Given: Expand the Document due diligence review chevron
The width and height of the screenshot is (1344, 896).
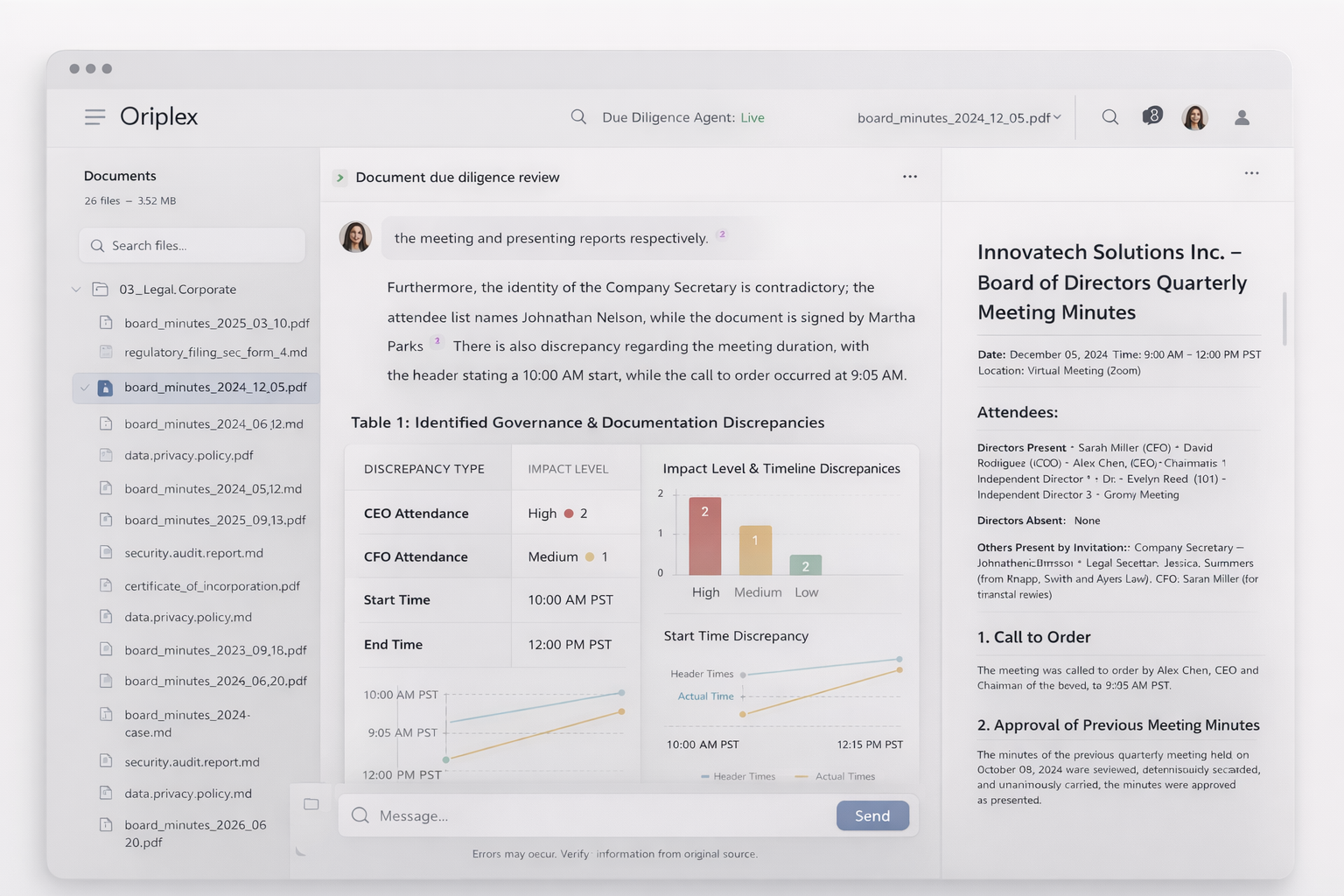Looking at the screenshot, I should [339, 178].
